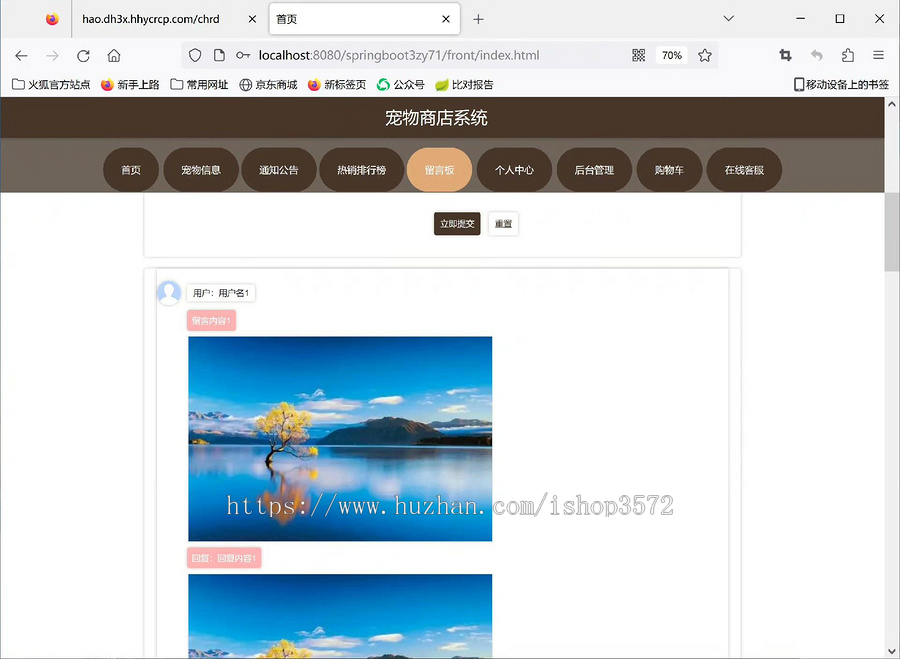Click the browser forward arrow
Viewport: 900px width, 659px height.
tap(52, 56)
